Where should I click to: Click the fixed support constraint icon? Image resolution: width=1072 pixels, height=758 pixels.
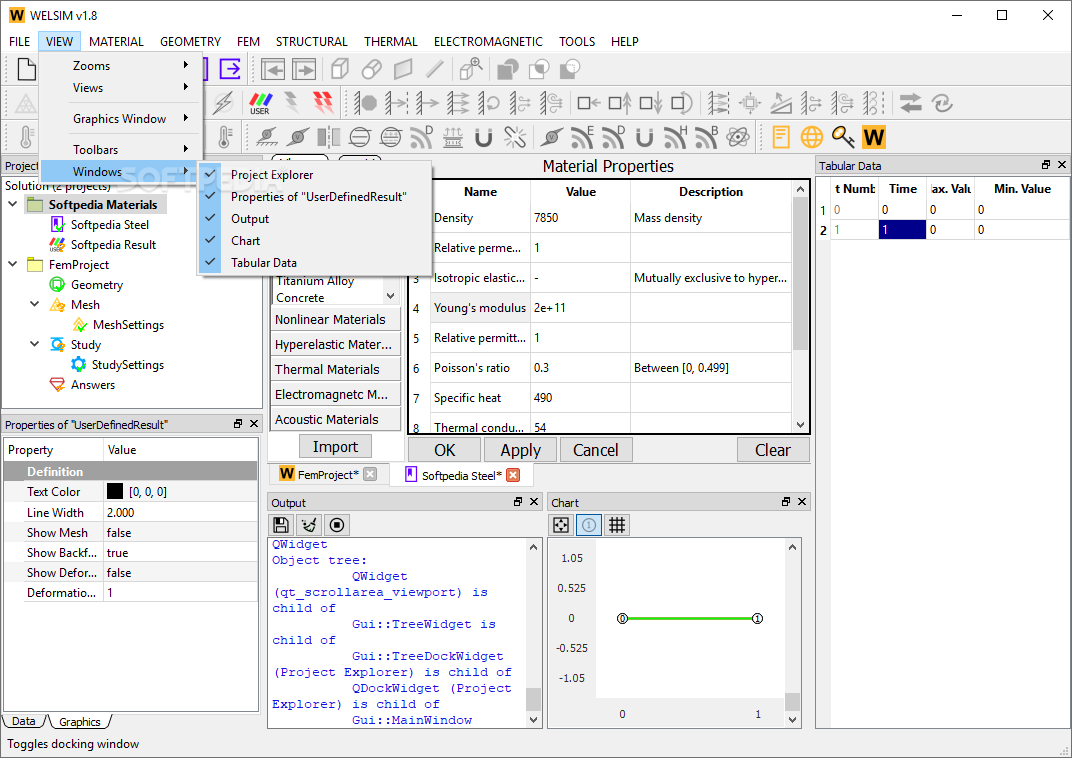click(366, 103)
